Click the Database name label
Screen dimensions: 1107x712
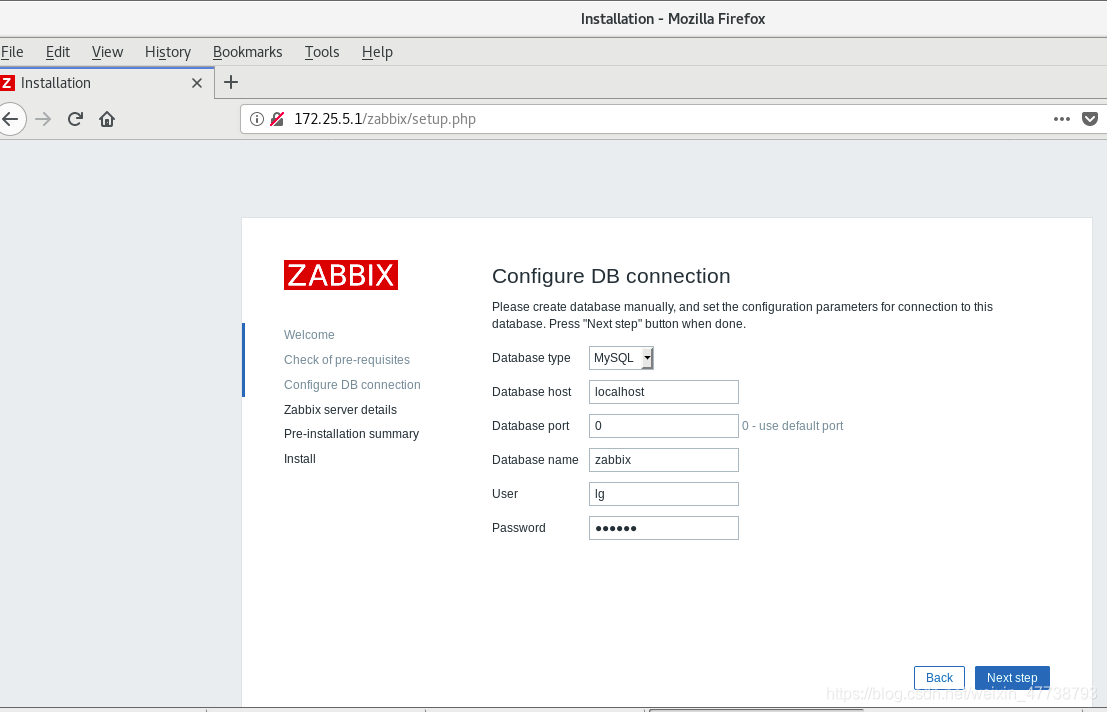pyautogui.click(x=535, y=459)
